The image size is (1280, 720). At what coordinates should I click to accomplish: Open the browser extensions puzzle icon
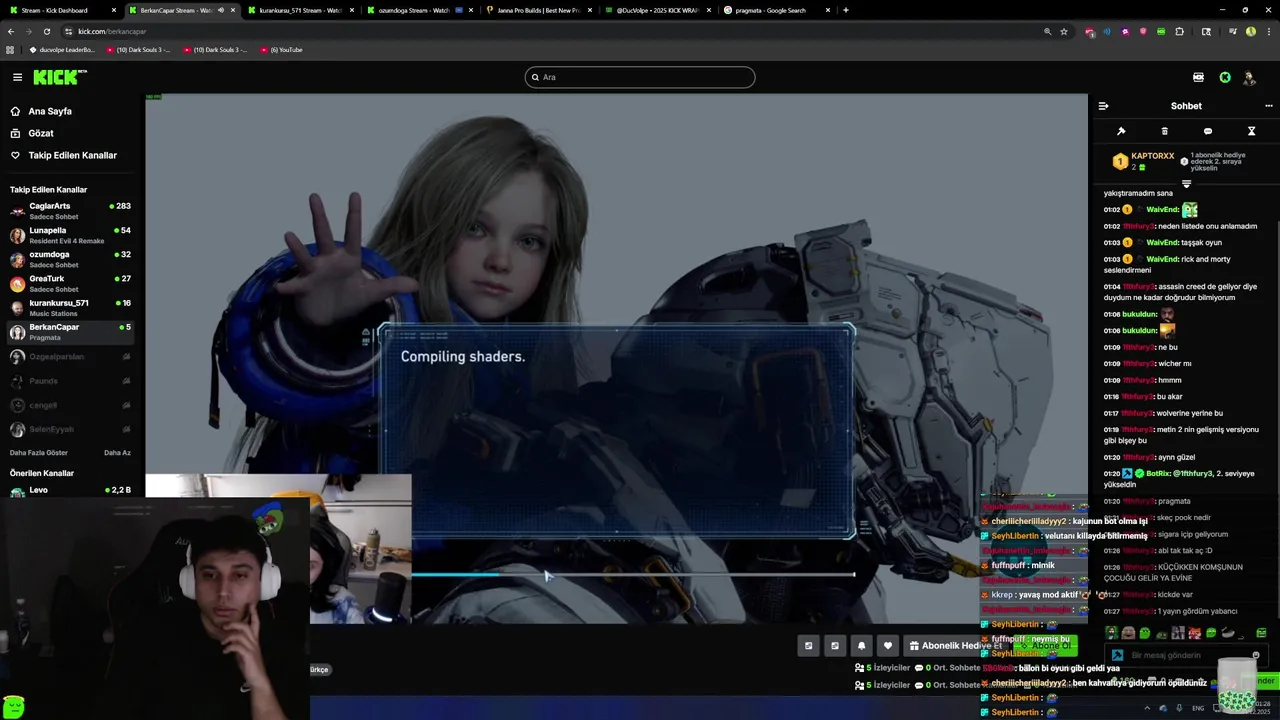1179,31
